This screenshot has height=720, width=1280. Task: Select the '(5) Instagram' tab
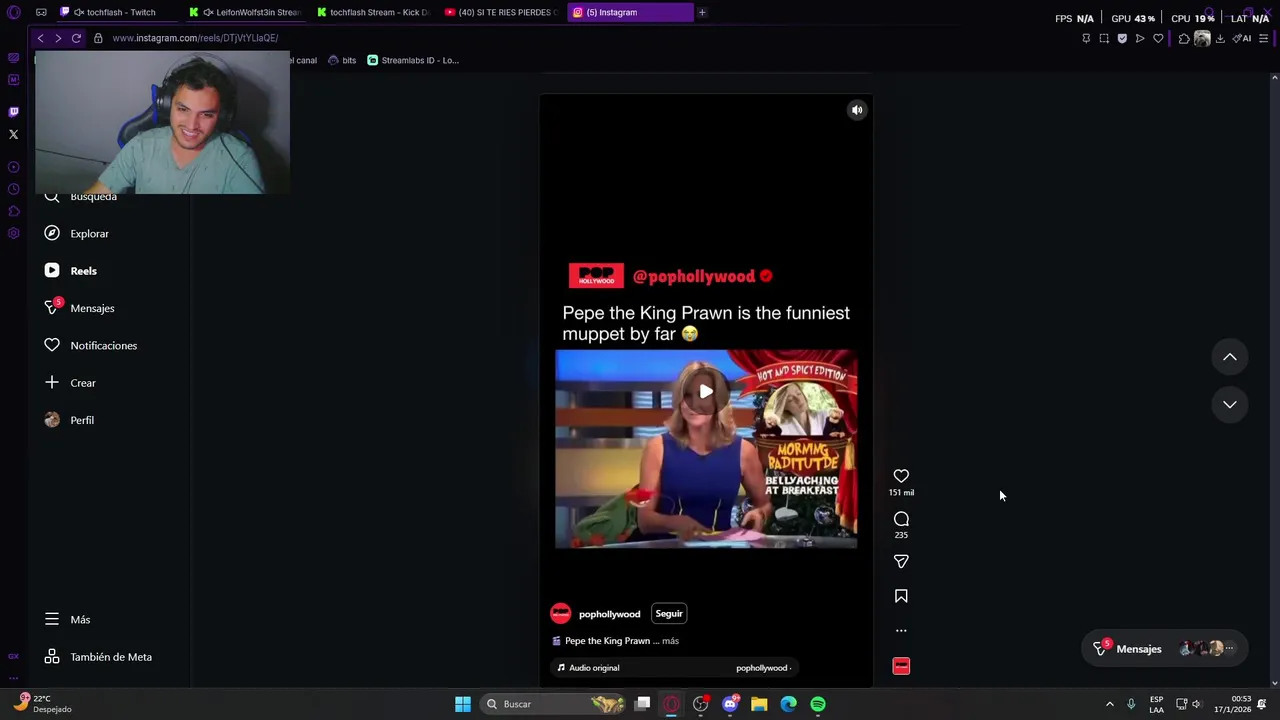630,12
